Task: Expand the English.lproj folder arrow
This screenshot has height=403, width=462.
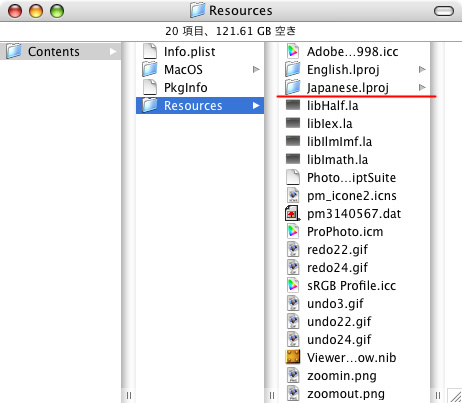Action: (x=422, y=69)
